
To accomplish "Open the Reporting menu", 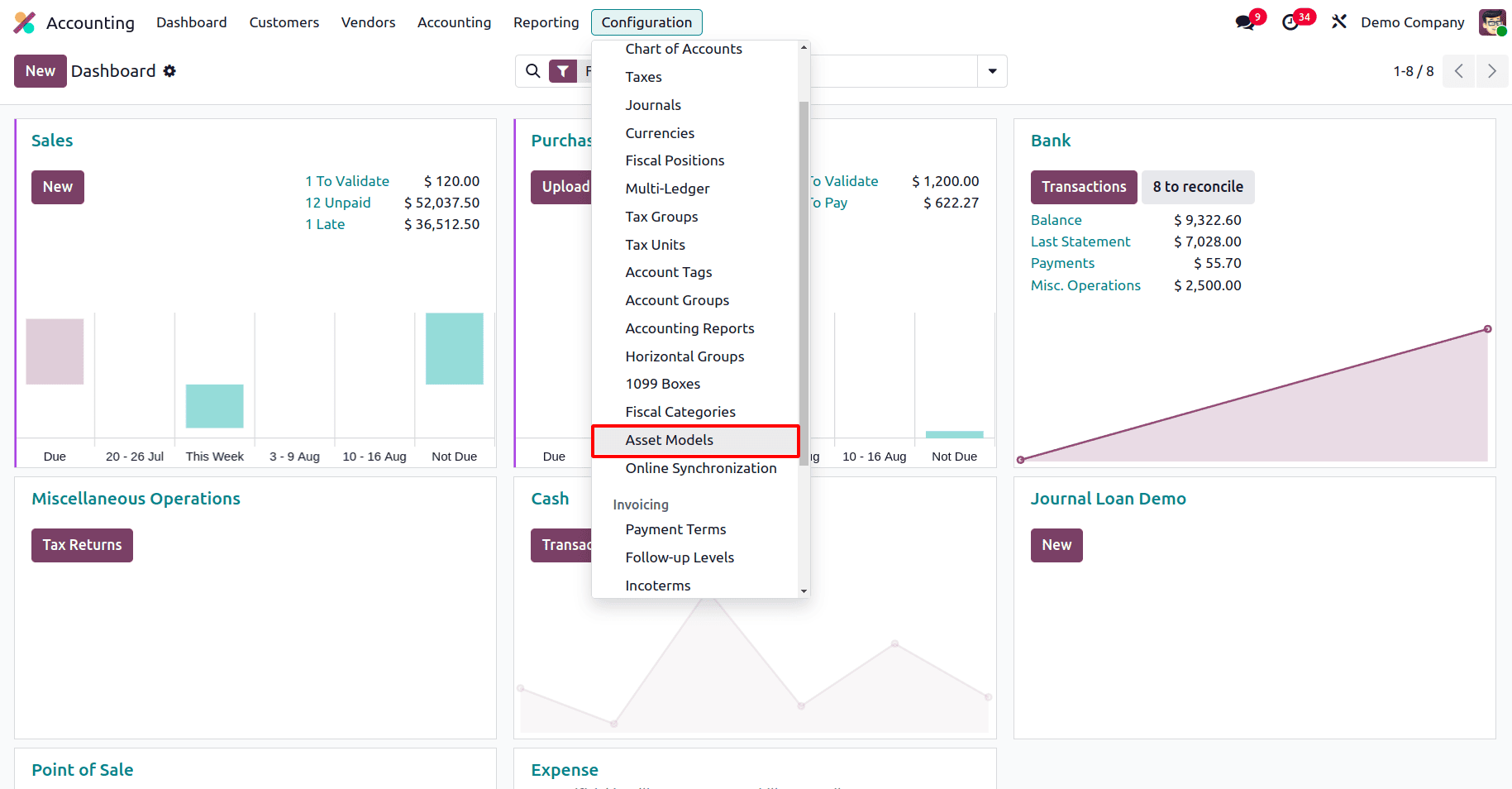I will click(x=545, y=22).
